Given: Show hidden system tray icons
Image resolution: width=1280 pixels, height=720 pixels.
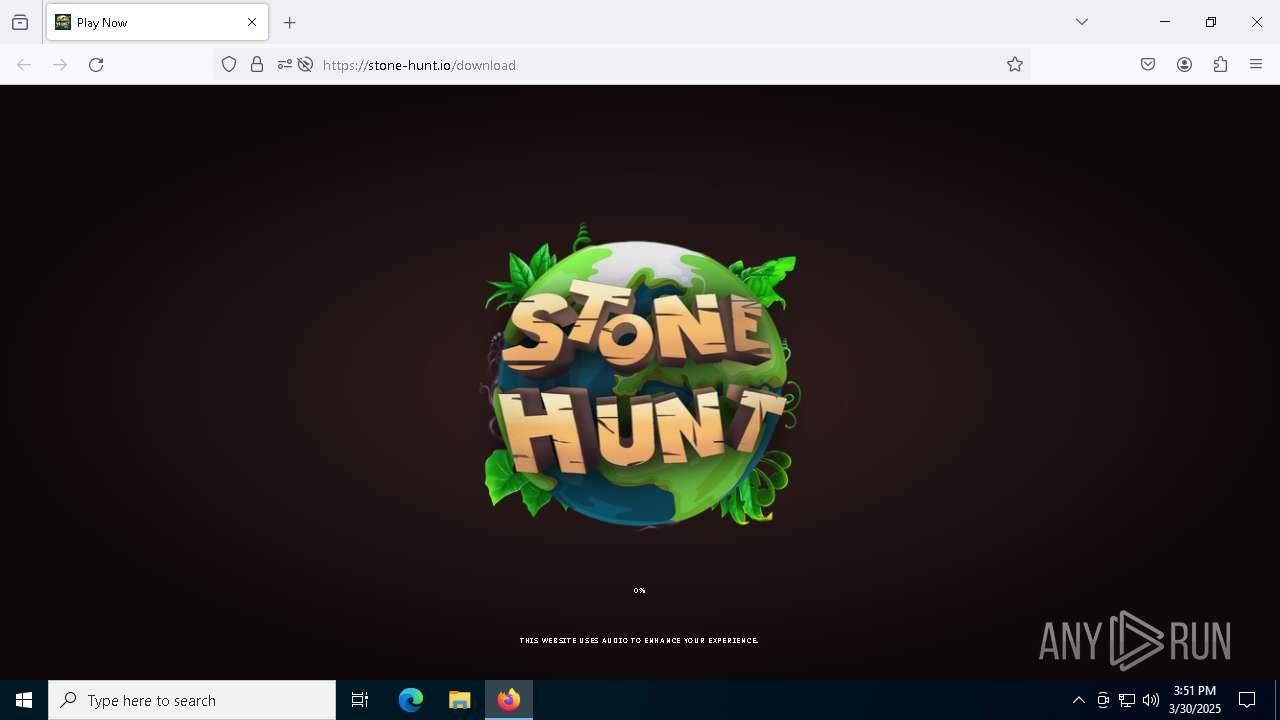Looking at the screenshot, I should pos(1078,700).
